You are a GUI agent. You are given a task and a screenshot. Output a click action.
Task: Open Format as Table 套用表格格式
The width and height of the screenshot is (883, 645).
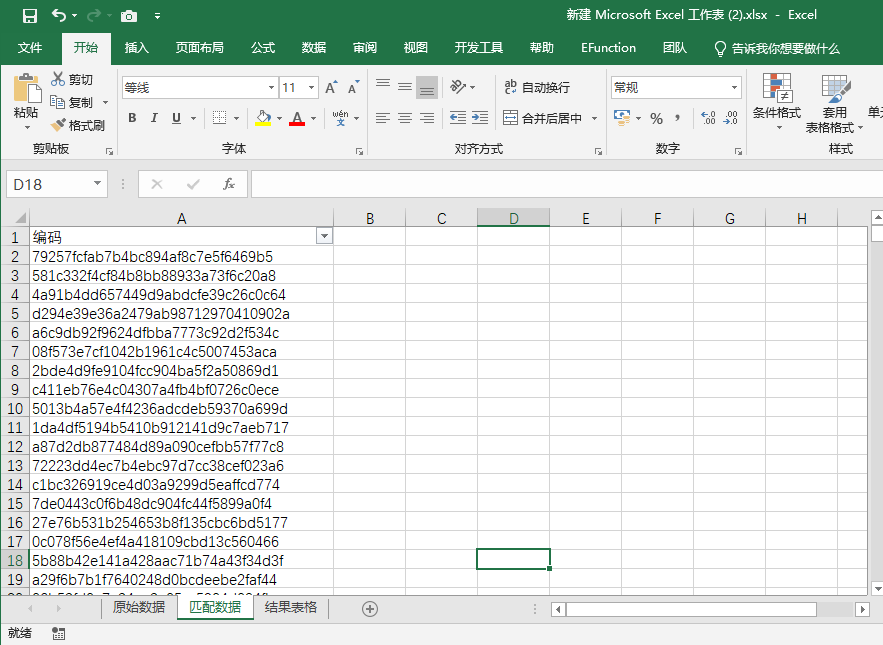[x=835, y=103]
